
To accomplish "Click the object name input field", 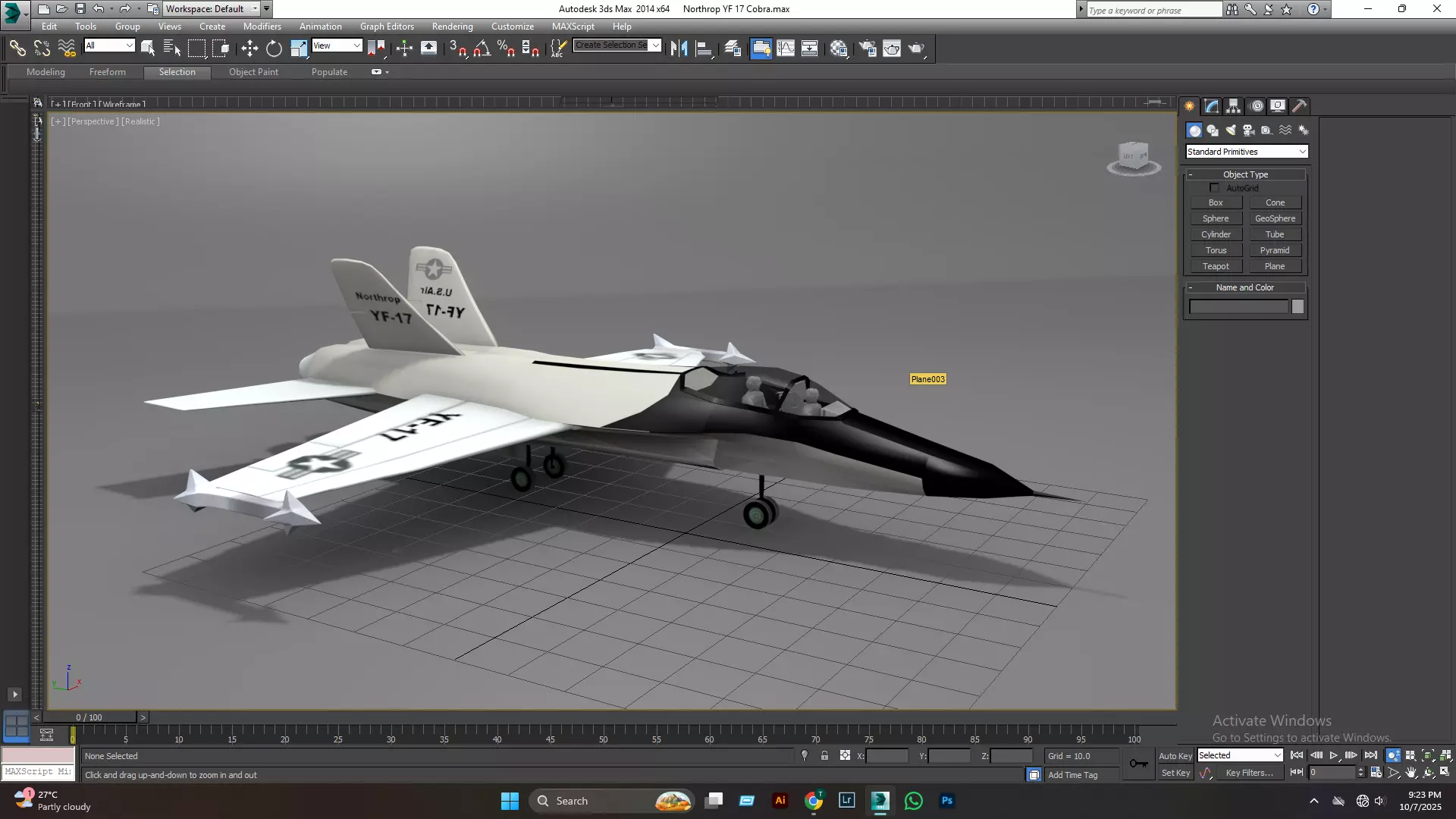I will point(1238,306).
